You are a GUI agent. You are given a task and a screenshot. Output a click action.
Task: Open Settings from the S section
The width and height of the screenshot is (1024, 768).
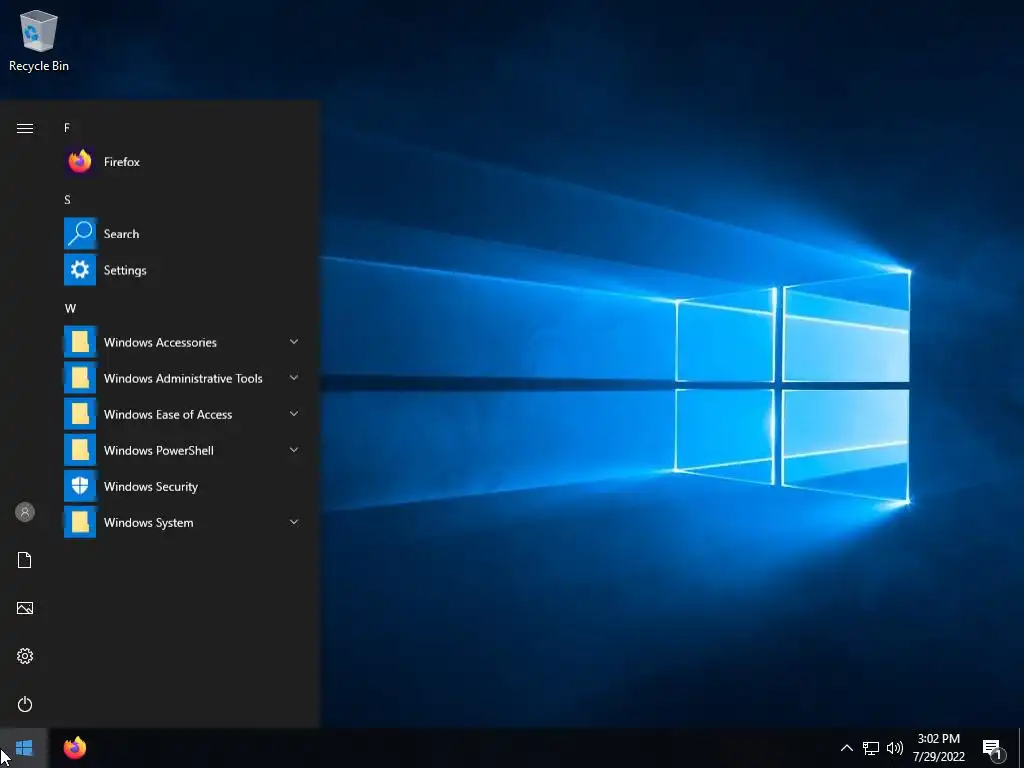pyautogui.click(x=182, y=270)
